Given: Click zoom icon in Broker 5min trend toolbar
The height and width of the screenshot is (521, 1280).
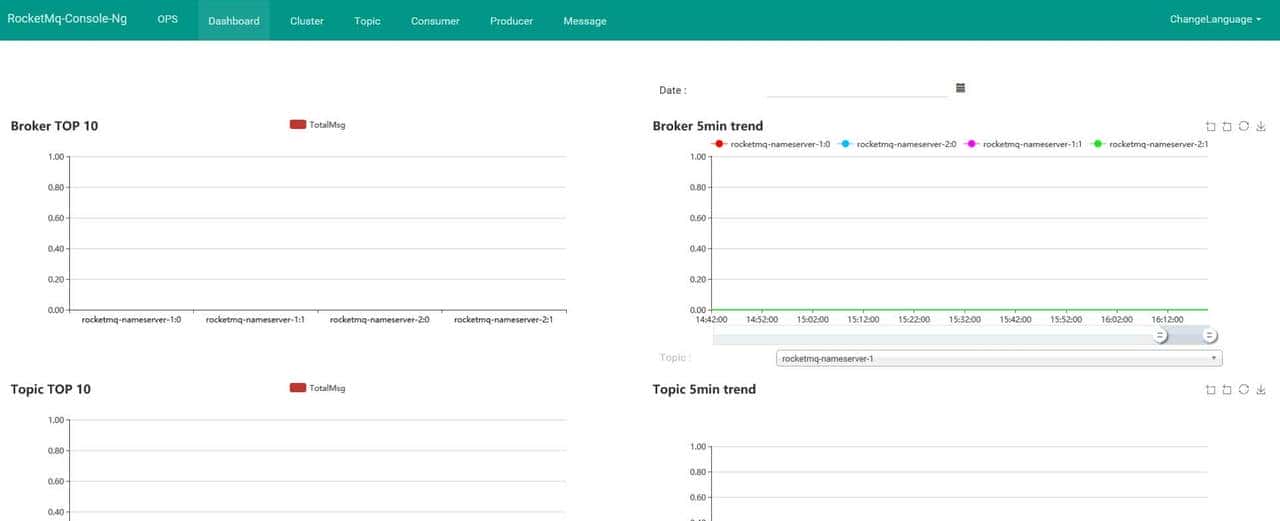Looking at the screenshot, I should (x=1210, y=126).
